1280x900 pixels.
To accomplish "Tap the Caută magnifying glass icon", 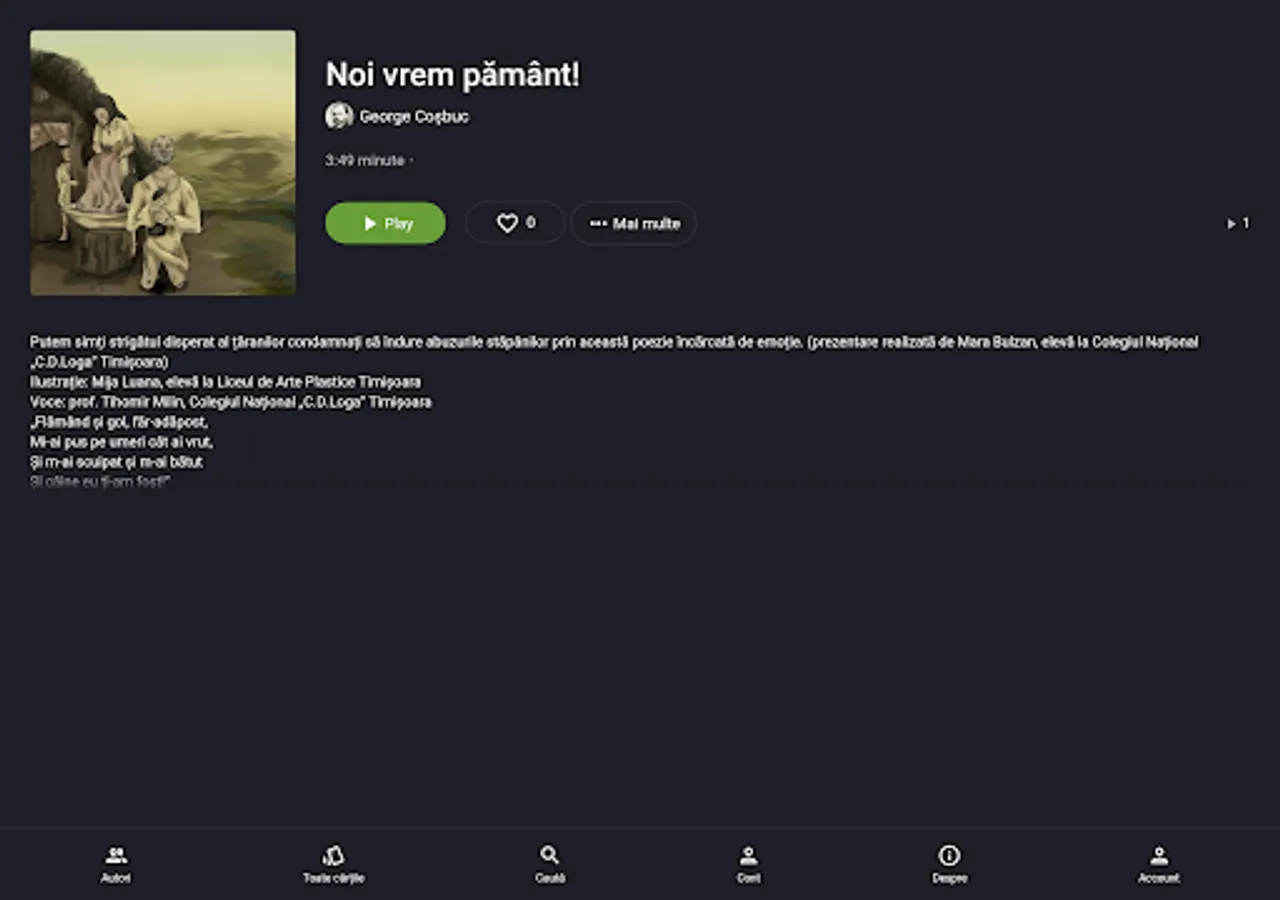I will (549, 855).
